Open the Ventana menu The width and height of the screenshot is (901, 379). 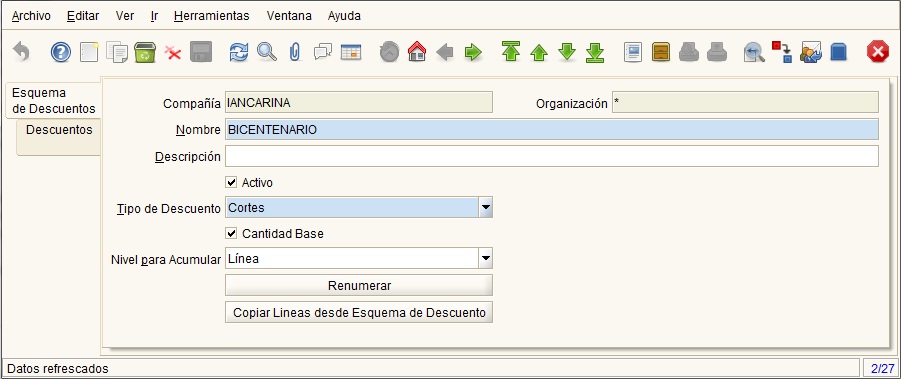tap(289, 16)
